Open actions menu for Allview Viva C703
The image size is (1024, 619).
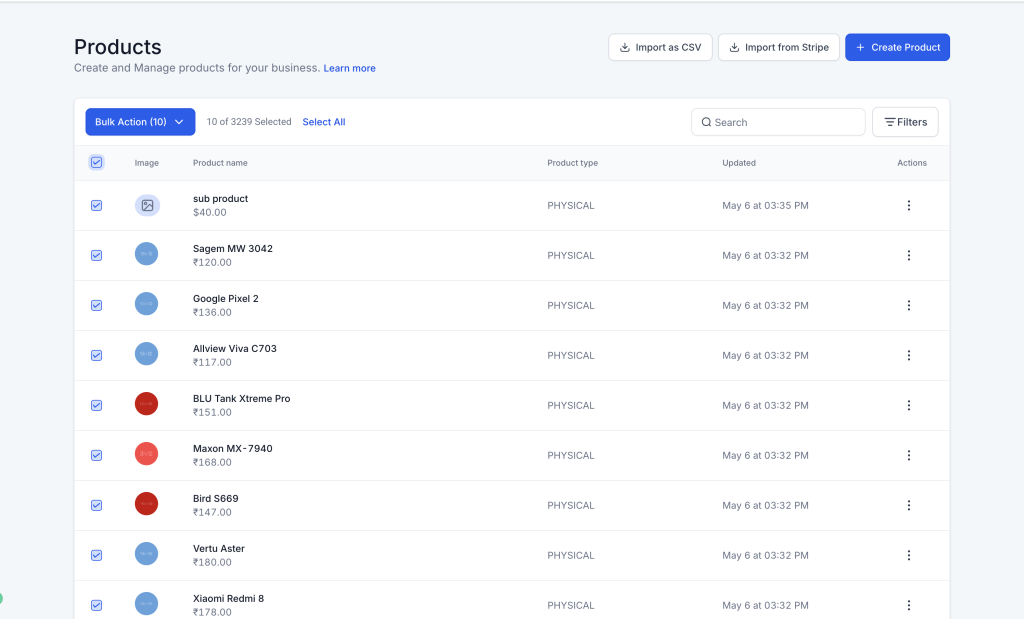pos(908,355)
